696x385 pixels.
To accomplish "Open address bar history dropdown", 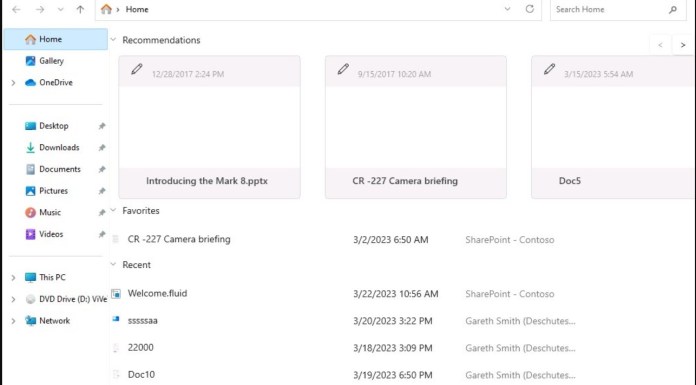I will [507, 9].
